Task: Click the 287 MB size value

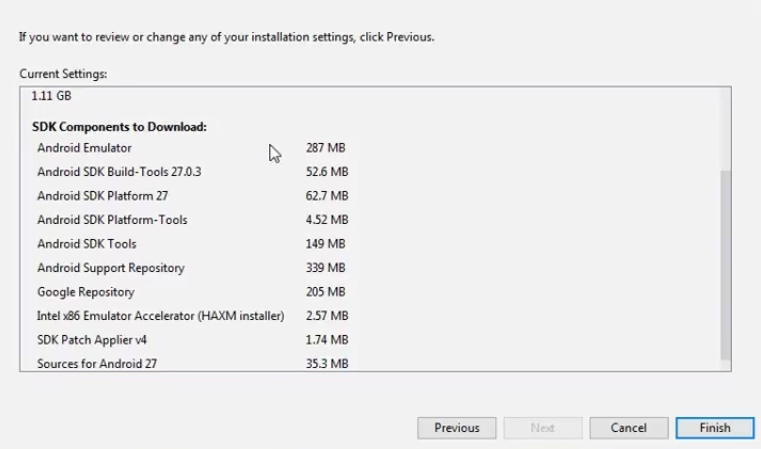Action: (x=325, y=148)
